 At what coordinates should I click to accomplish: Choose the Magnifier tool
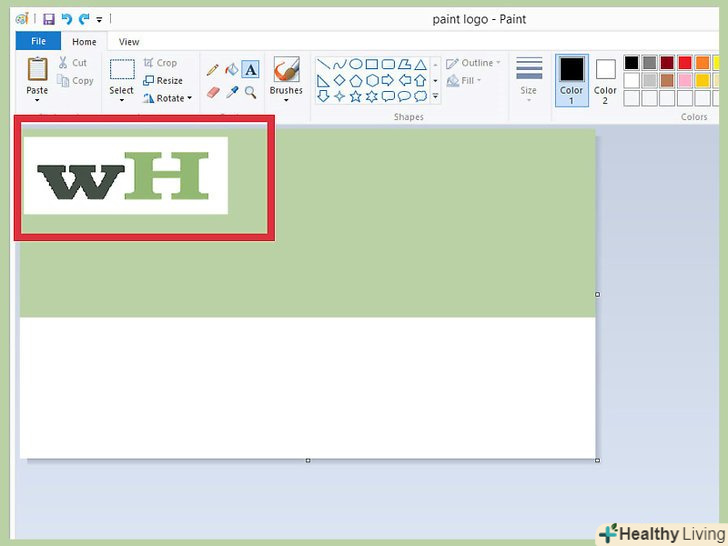point(251,92)
